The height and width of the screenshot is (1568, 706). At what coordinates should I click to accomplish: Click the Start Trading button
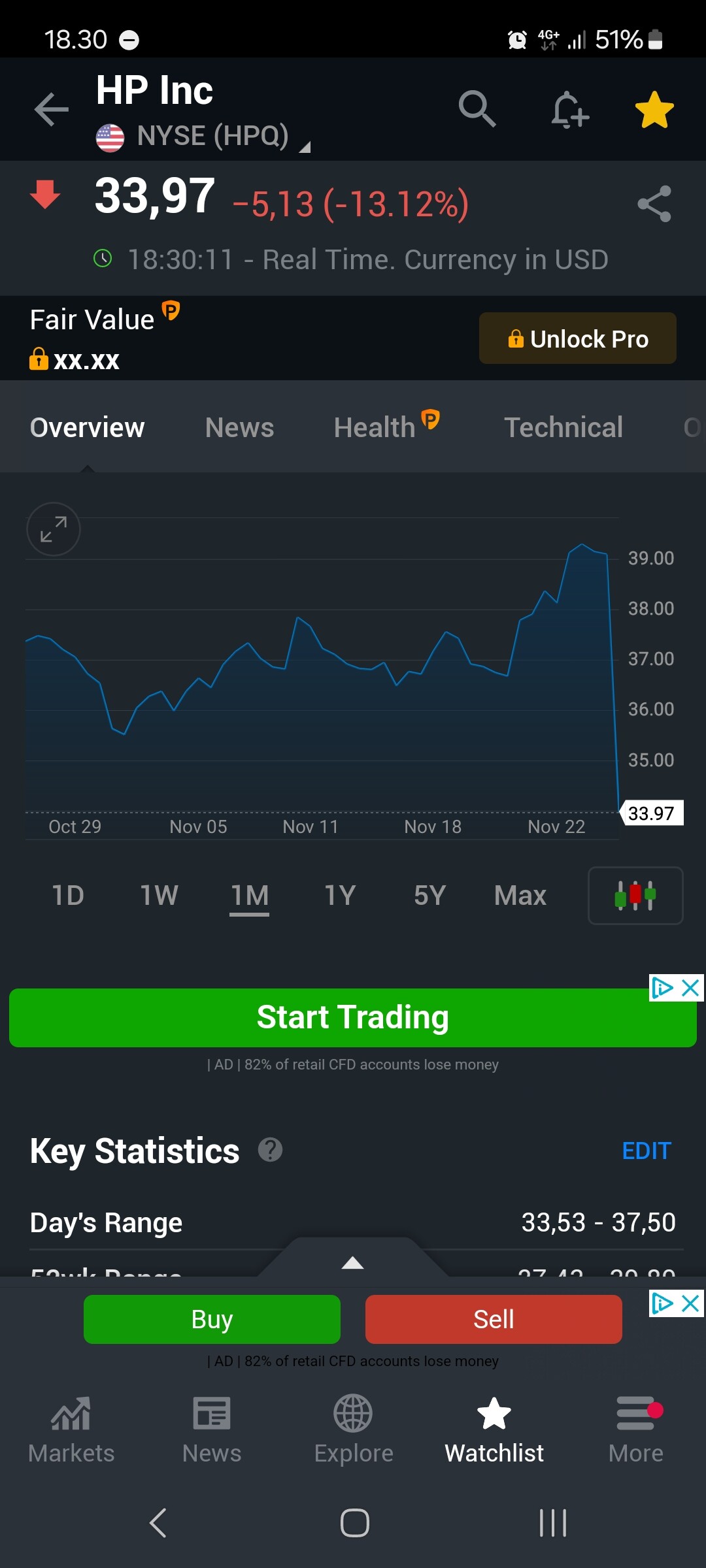(x=353, y=1017)
